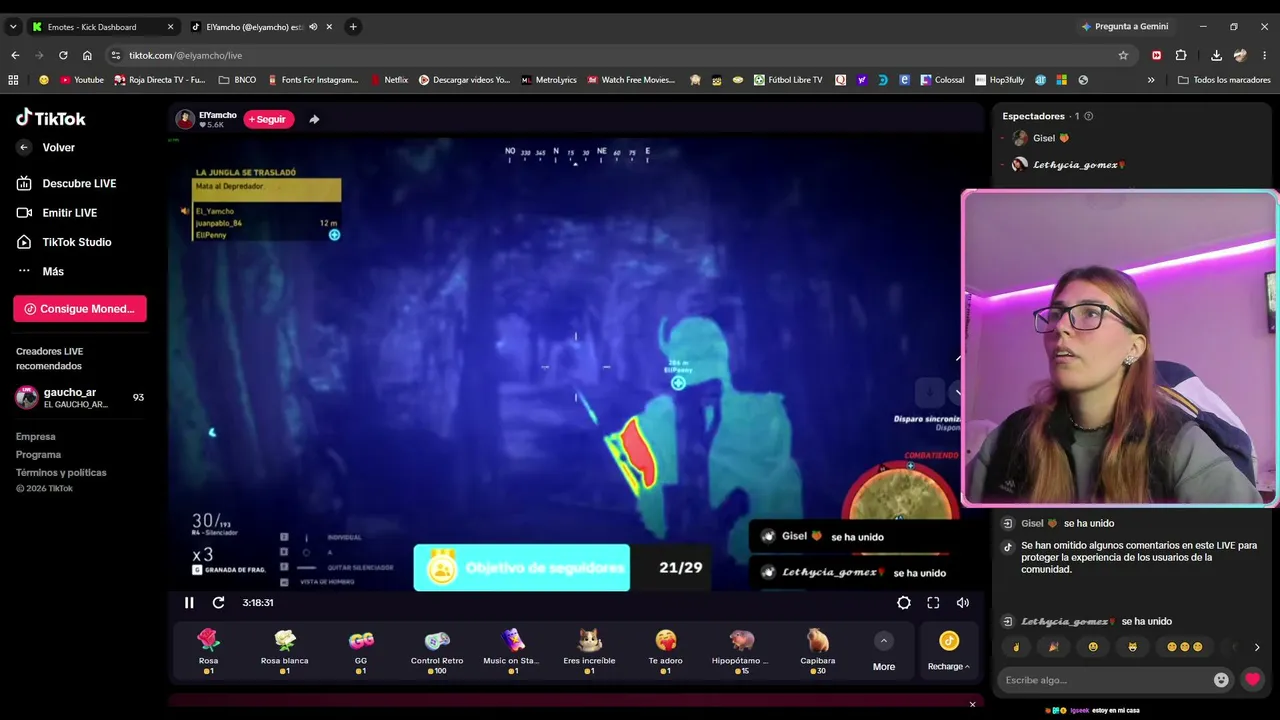The width and height of the screenshot is (1280, 720).
Task: Click the TikTok logo
Action: coord(51,118)
